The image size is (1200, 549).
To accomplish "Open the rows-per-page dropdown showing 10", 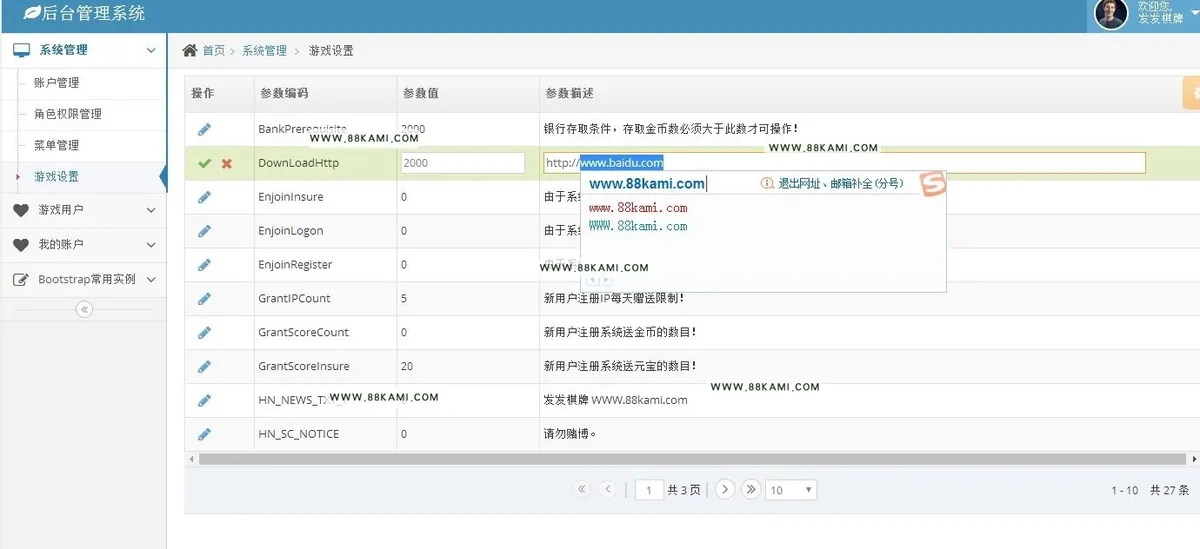I will tap(791, 490).
